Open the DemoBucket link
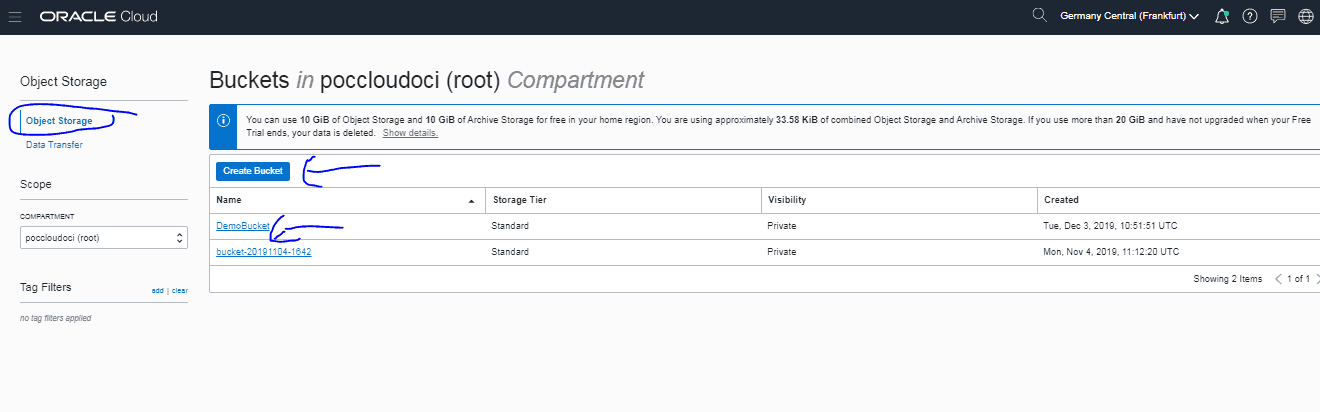 coord(243,226)
